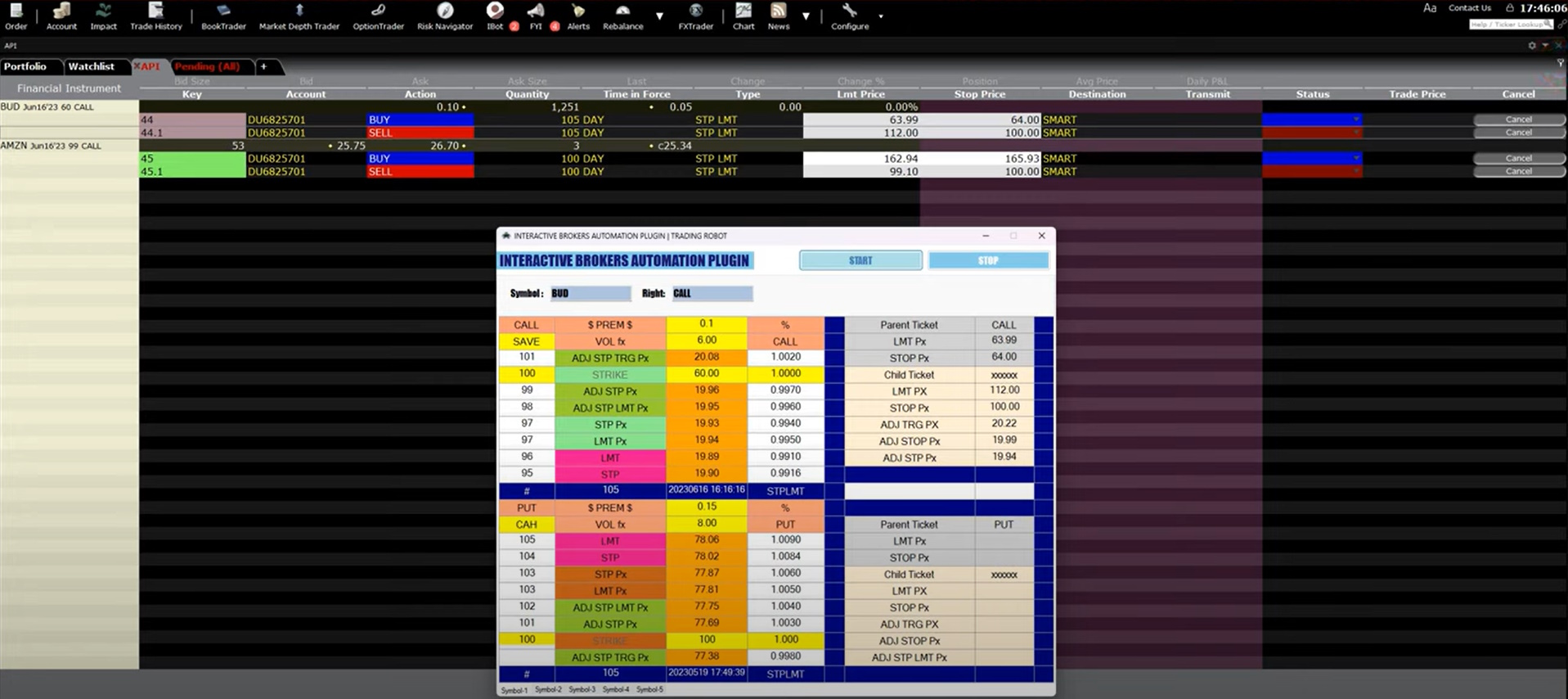Click the PUT VOL fx value 8.00

(707, 524)
